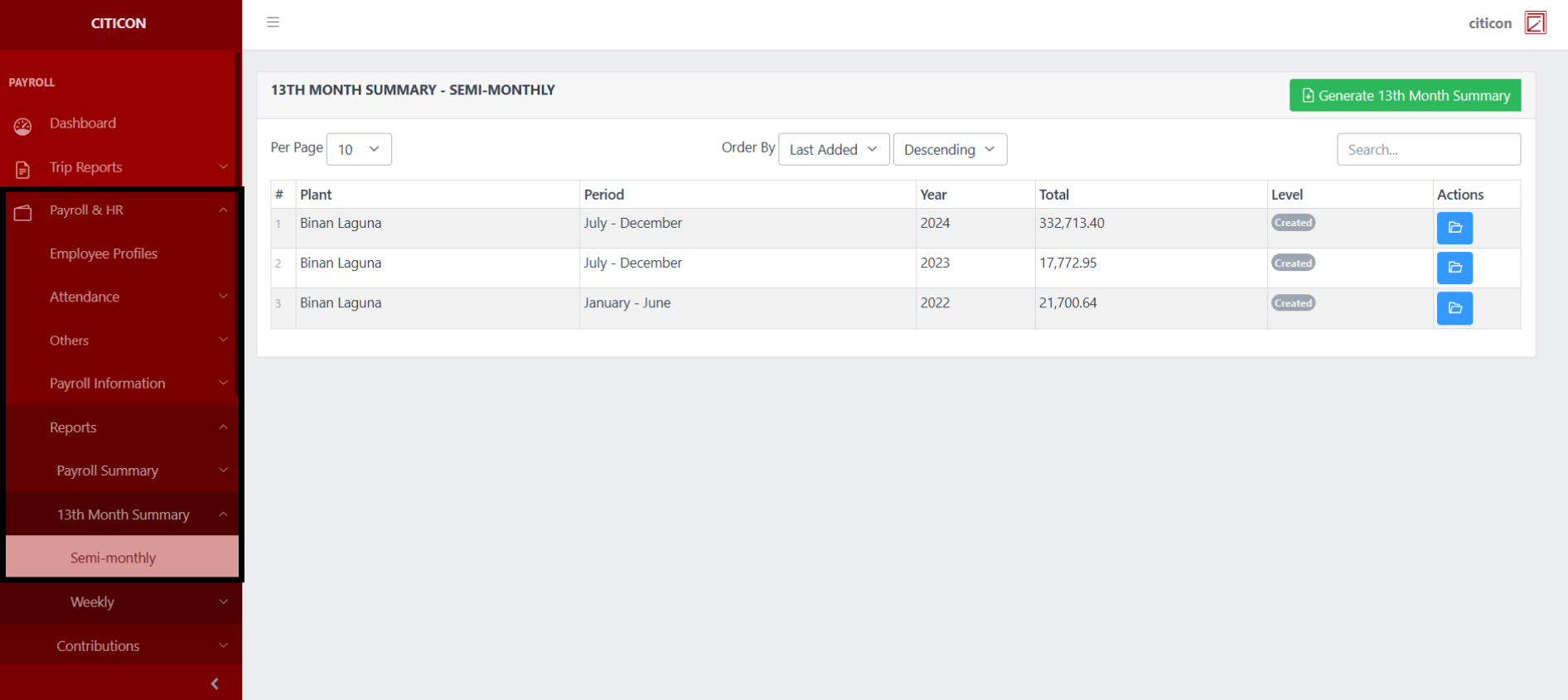This screenshot has height=700, width=1568.
Task: Open folder for 2022 January-June row
Action: [x=1454, y=308]
